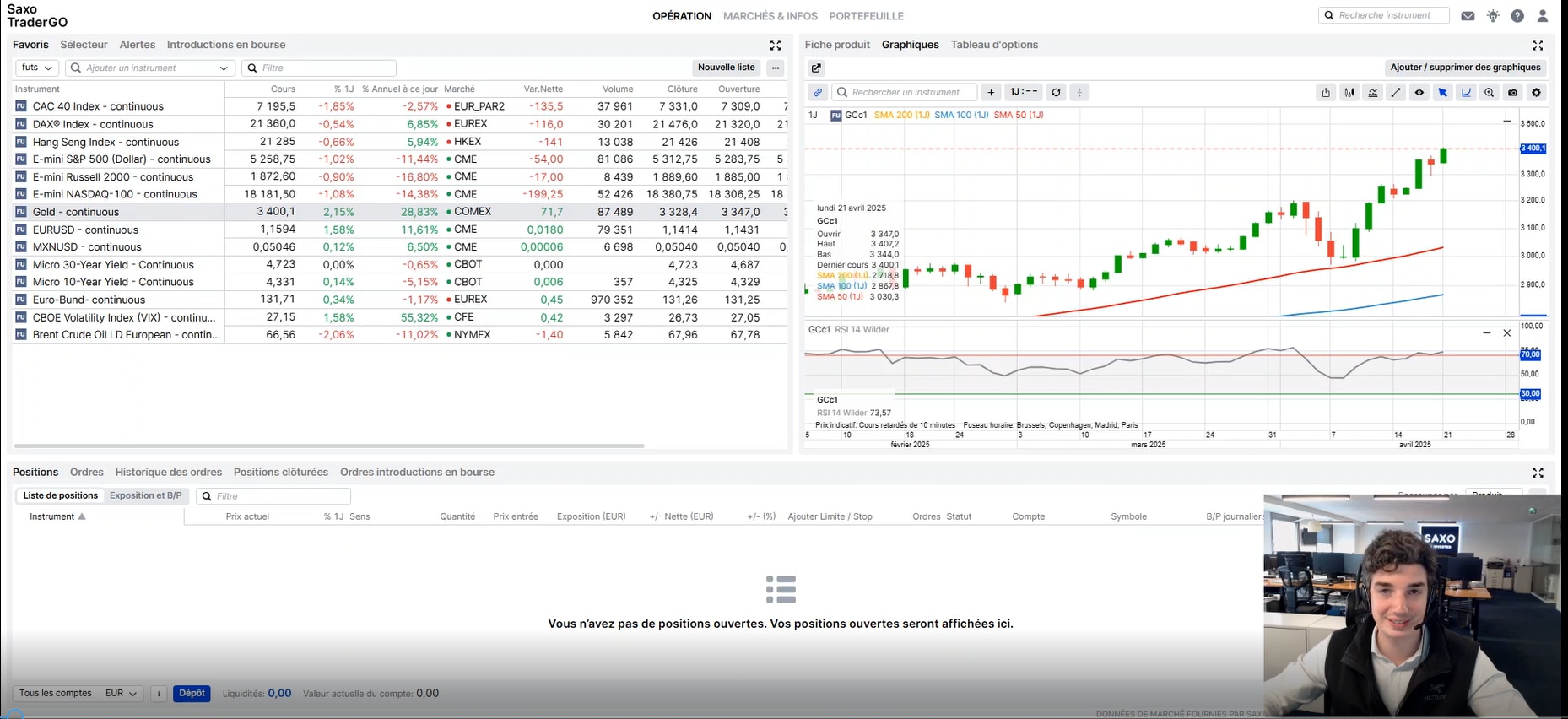Expand the 'Ajouter un instrument' combo box
The height and width of the screenshot is (719, 1568).
point(224,68)
